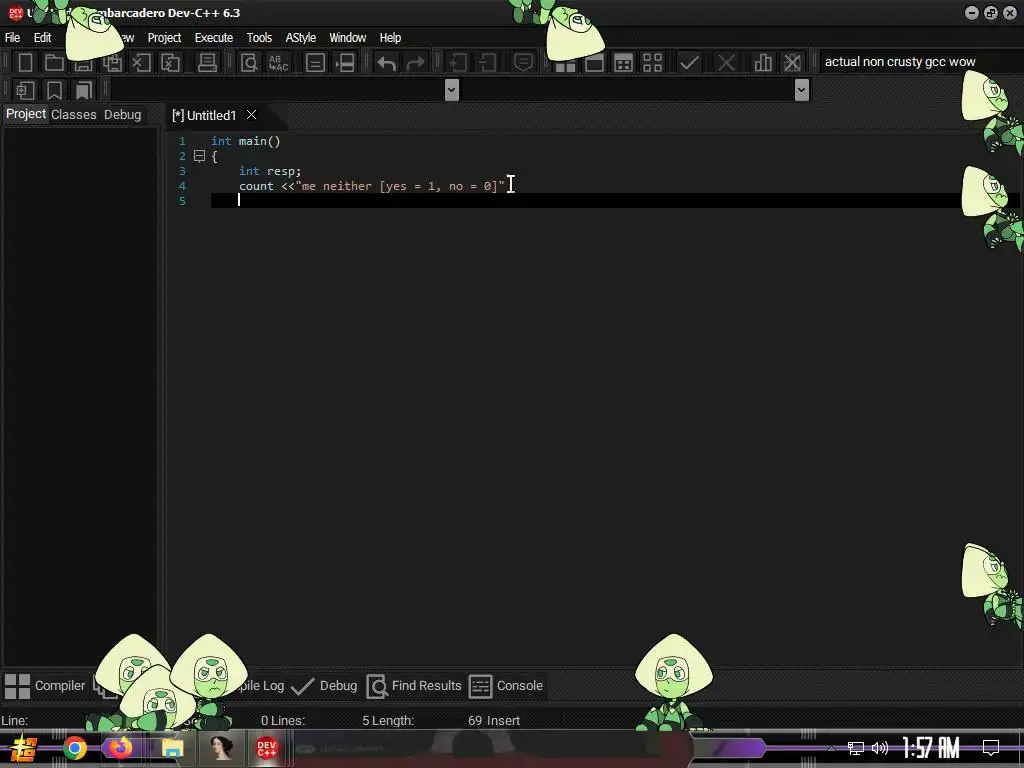Close the Untitled1 editor tab
The image size is (1024, 768).
251,115
